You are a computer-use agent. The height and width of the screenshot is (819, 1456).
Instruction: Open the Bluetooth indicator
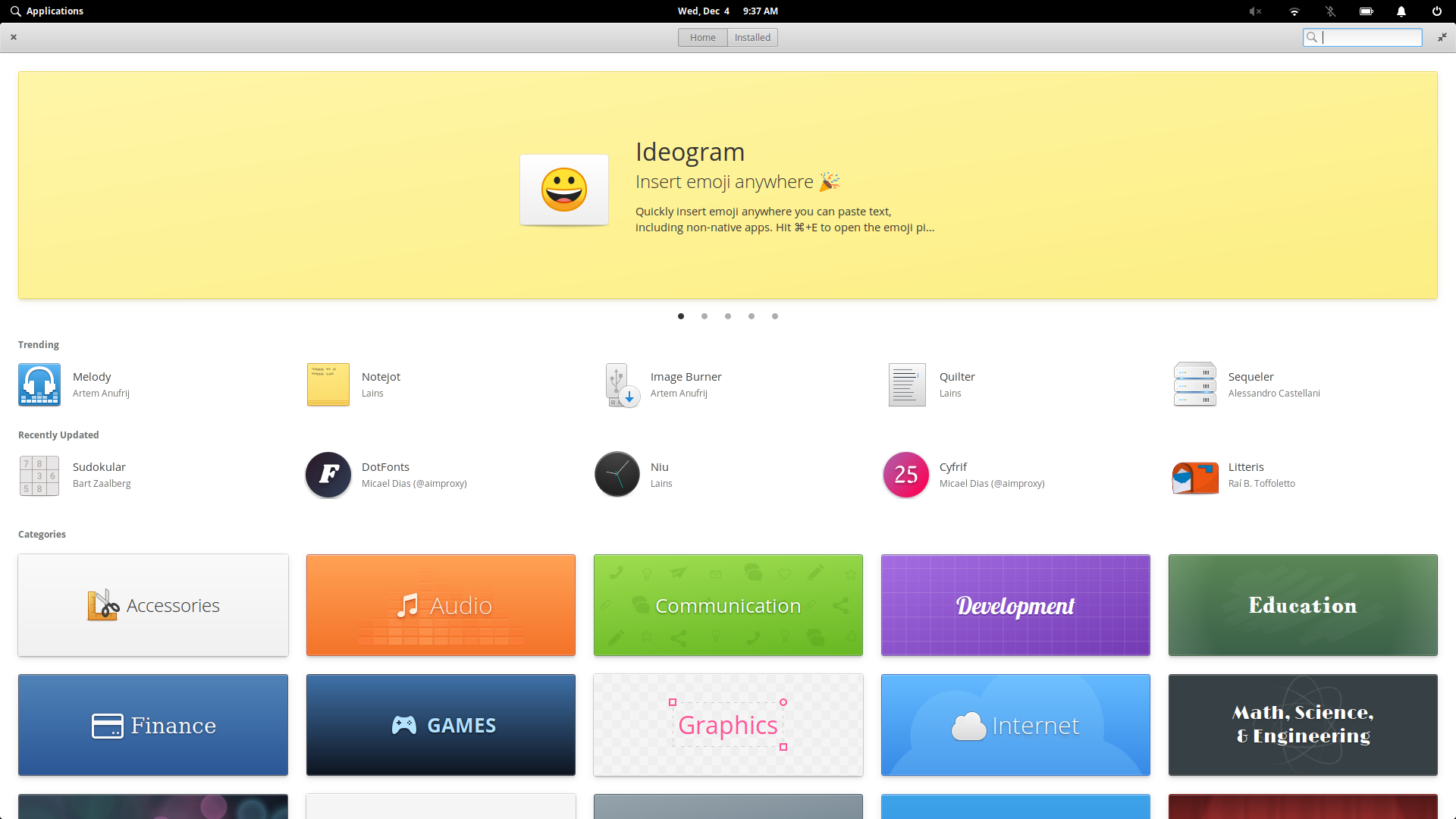point(1330,11)
